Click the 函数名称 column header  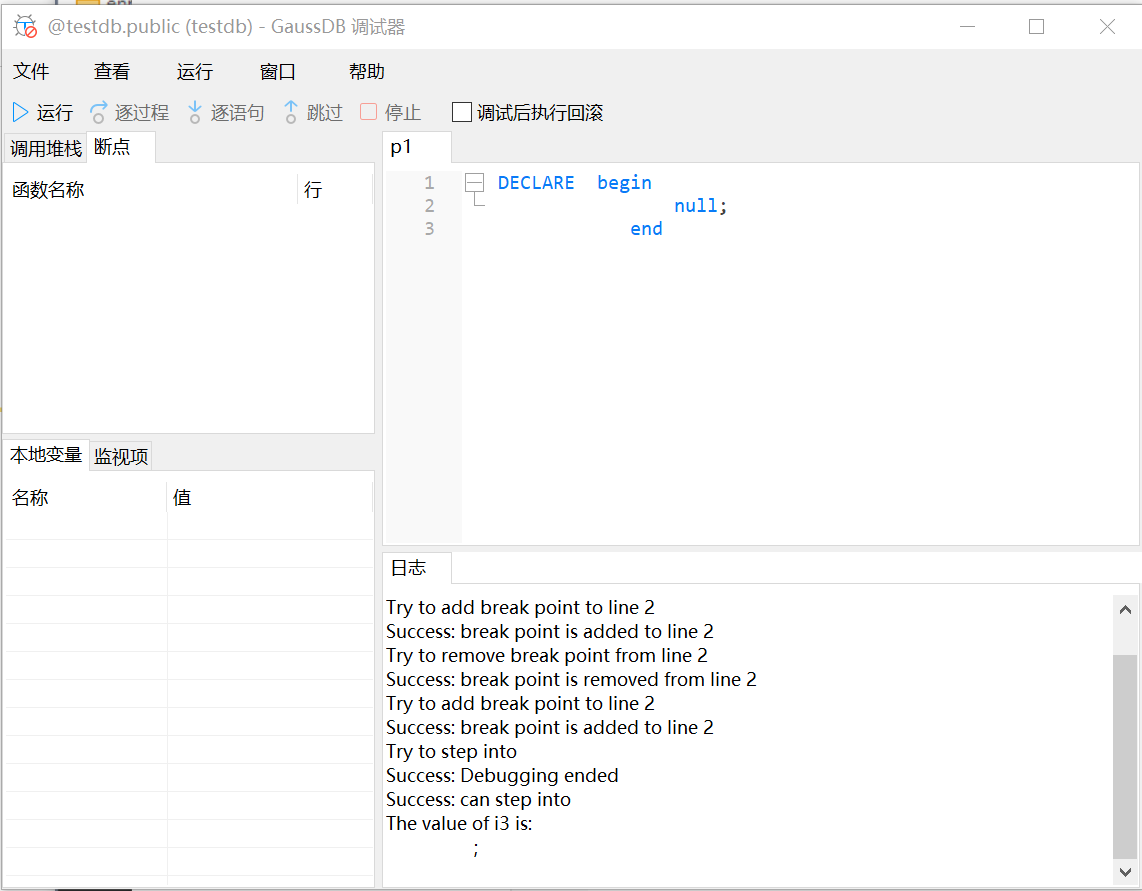[48, 190]
